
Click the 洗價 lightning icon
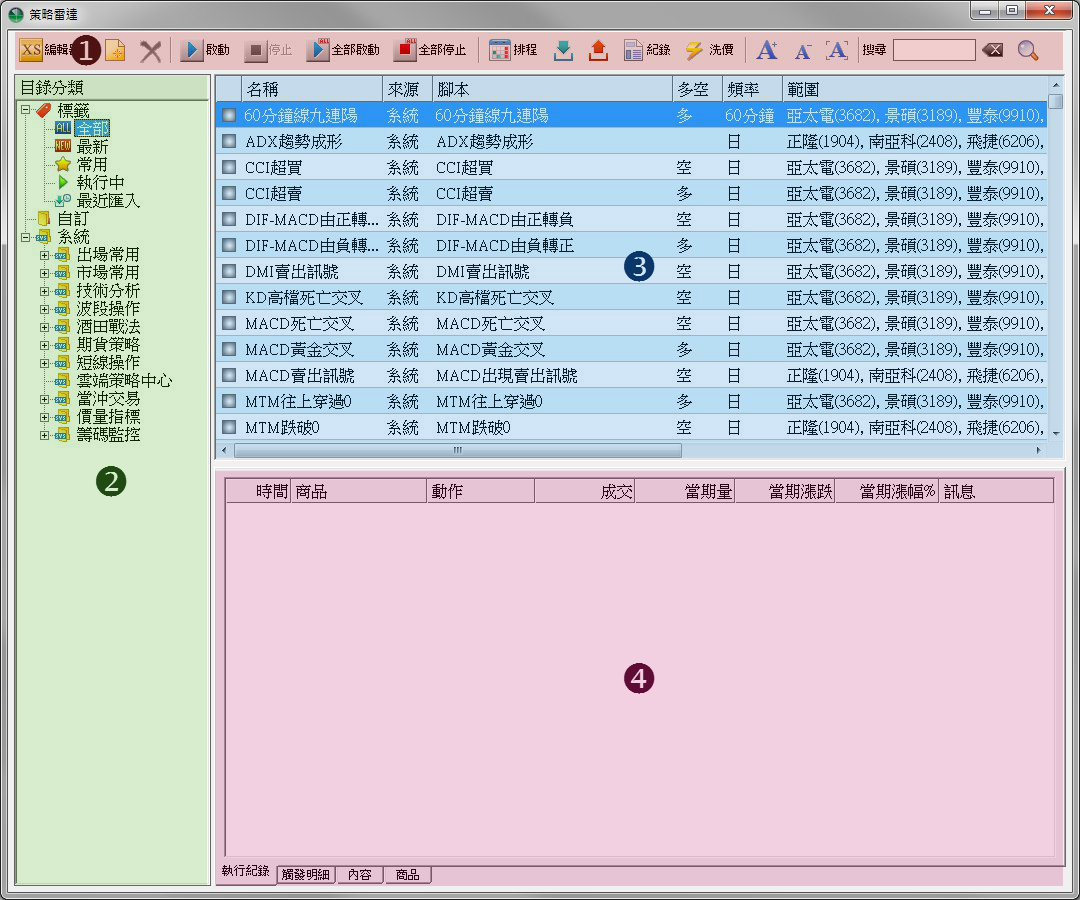(694, 50)
